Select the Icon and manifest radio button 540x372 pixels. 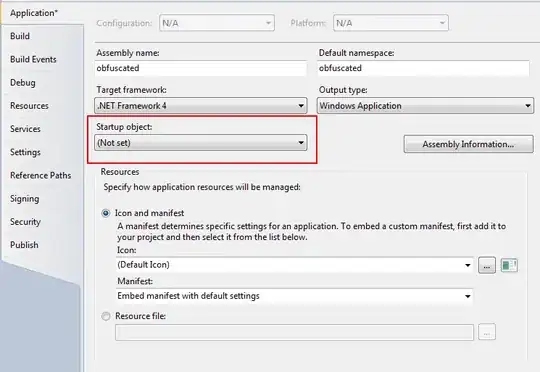coord(106,213)
